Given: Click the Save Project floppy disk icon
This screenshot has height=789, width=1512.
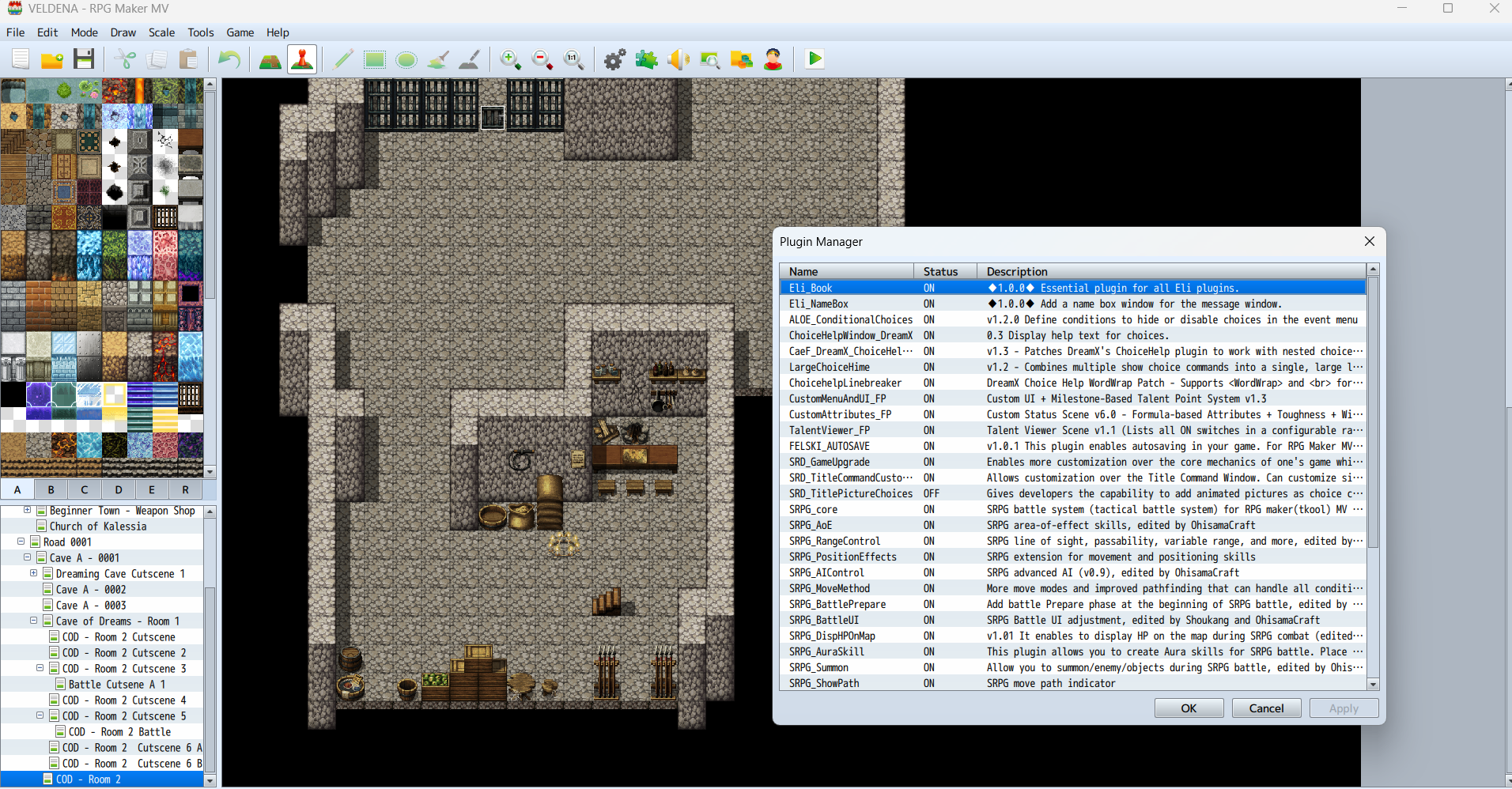Looking at the screenshot, I should tap(84, 59).
